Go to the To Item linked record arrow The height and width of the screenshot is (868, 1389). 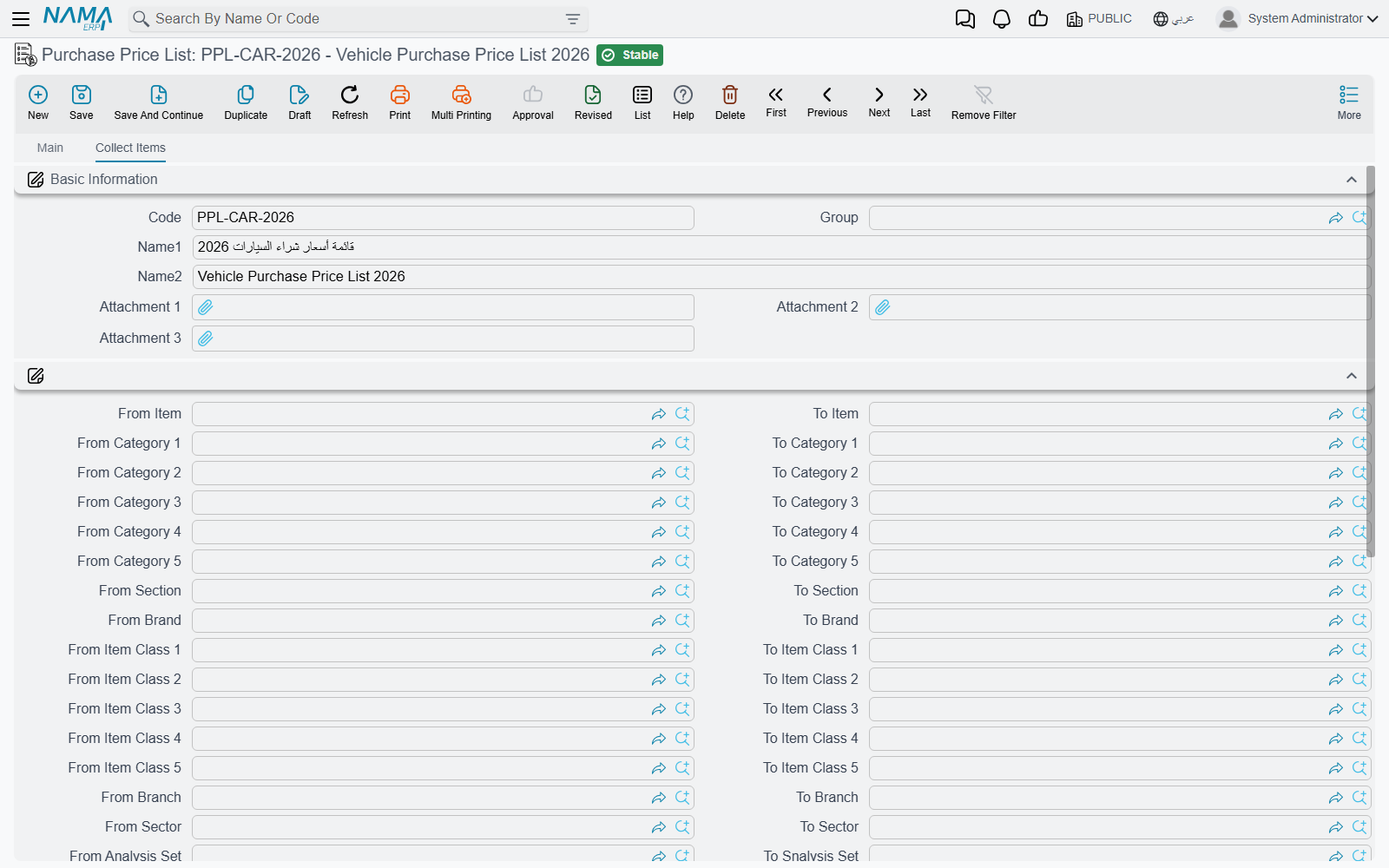[x=1336, y=414]
